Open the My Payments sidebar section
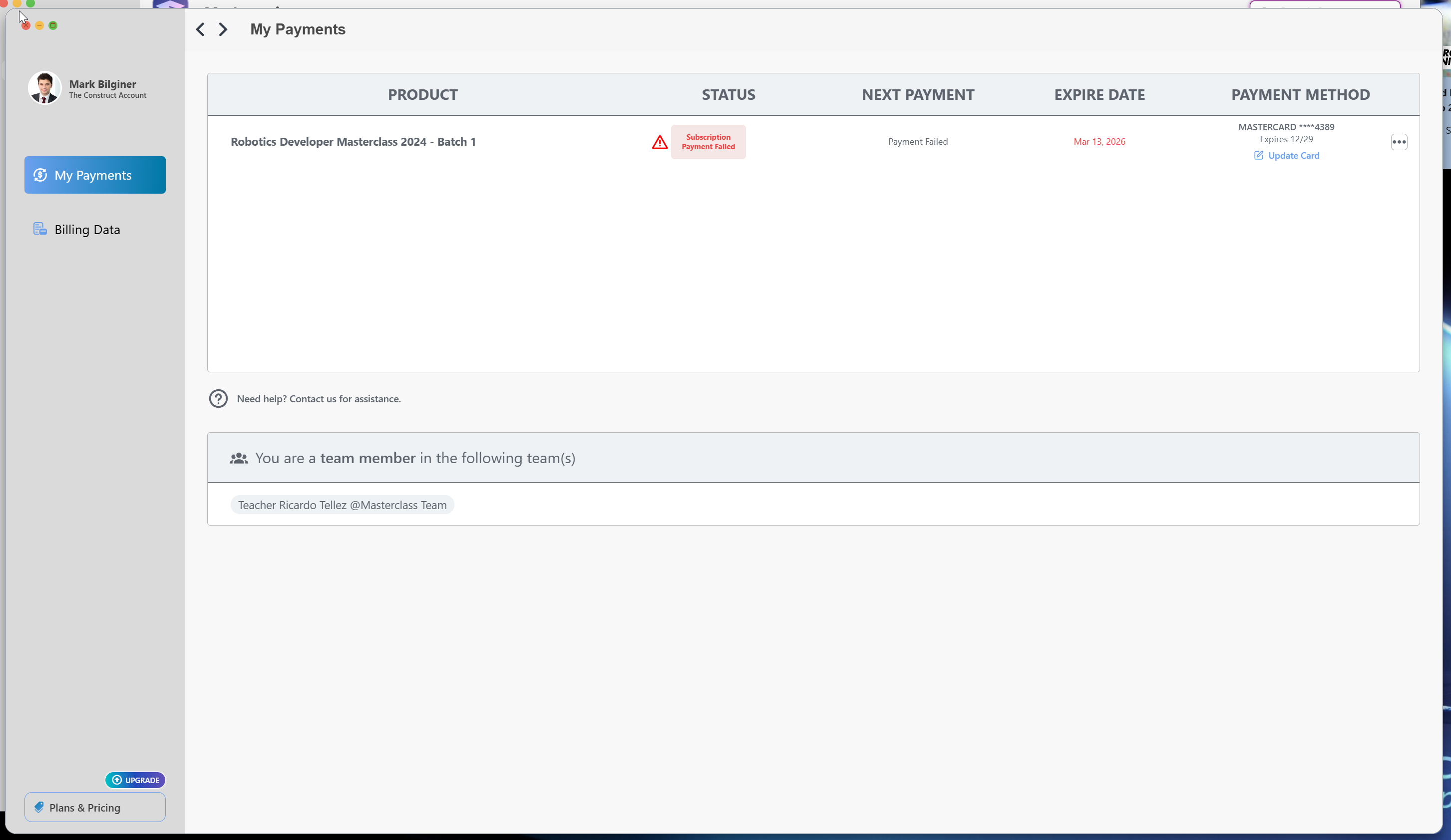Viewport: 1451px width, 840px height. click(95, 175)
